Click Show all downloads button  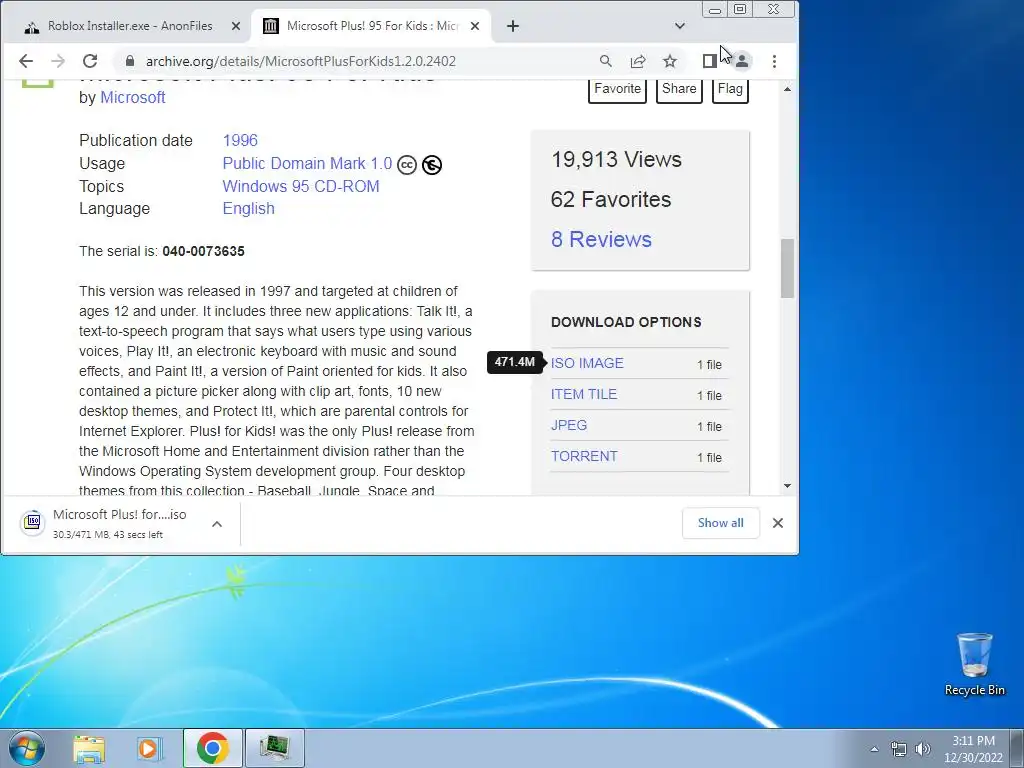(720, 523)
